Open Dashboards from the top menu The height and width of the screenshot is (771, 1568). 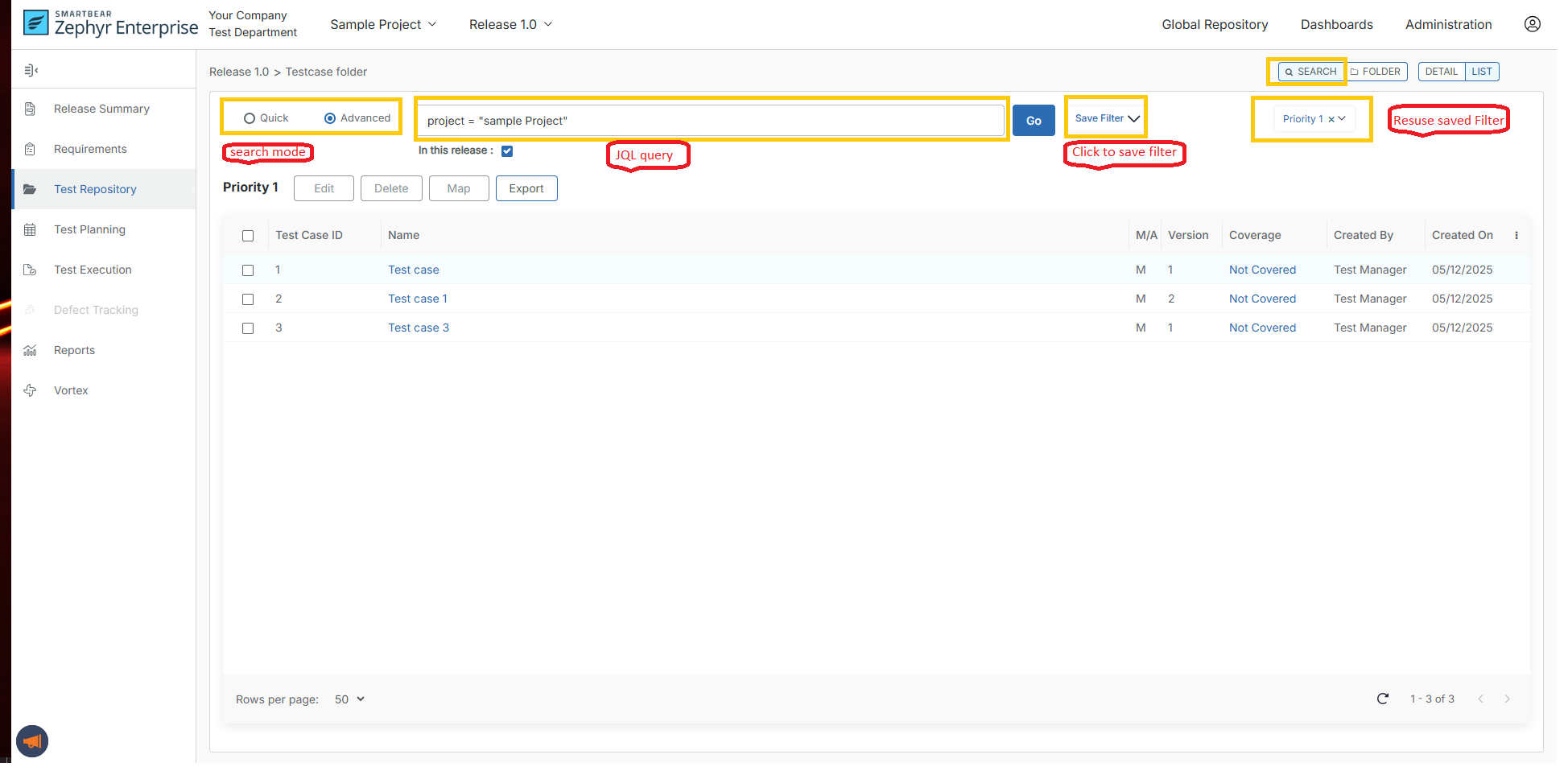pos(1336,25)
